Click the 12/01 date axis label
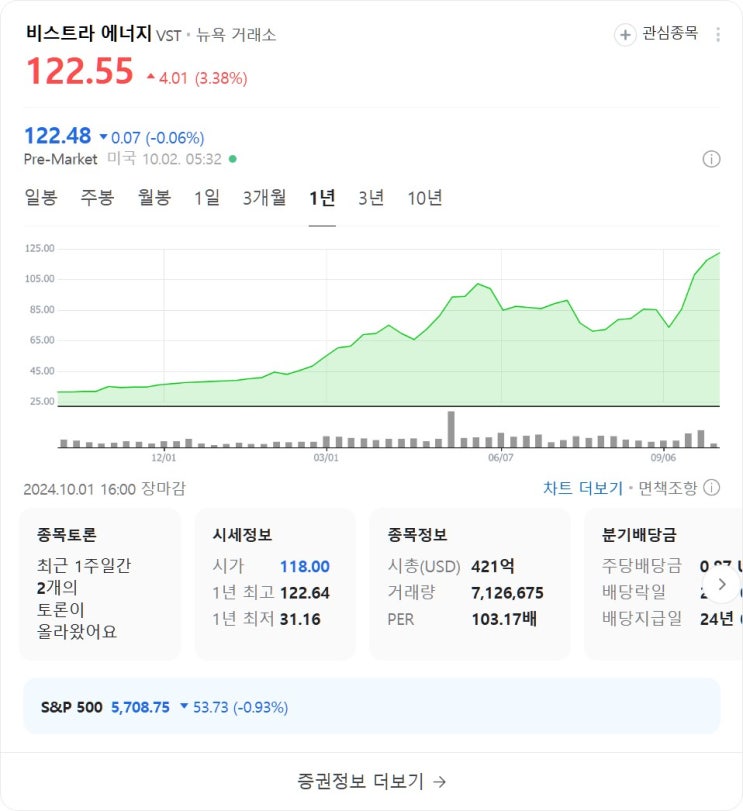The height and width of the screenshot is (811, 743). 163,458
